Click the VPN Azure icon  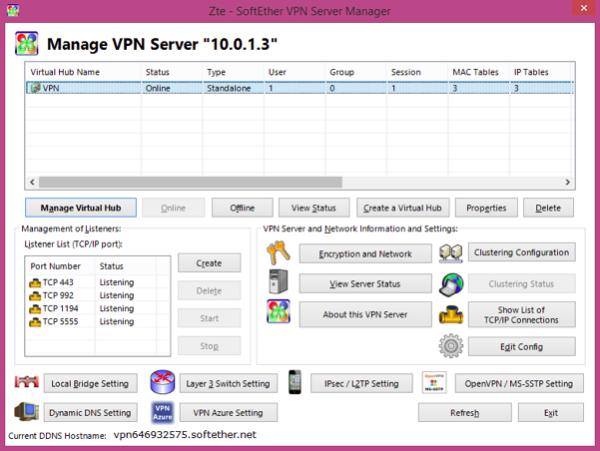(x=163, y=412)
